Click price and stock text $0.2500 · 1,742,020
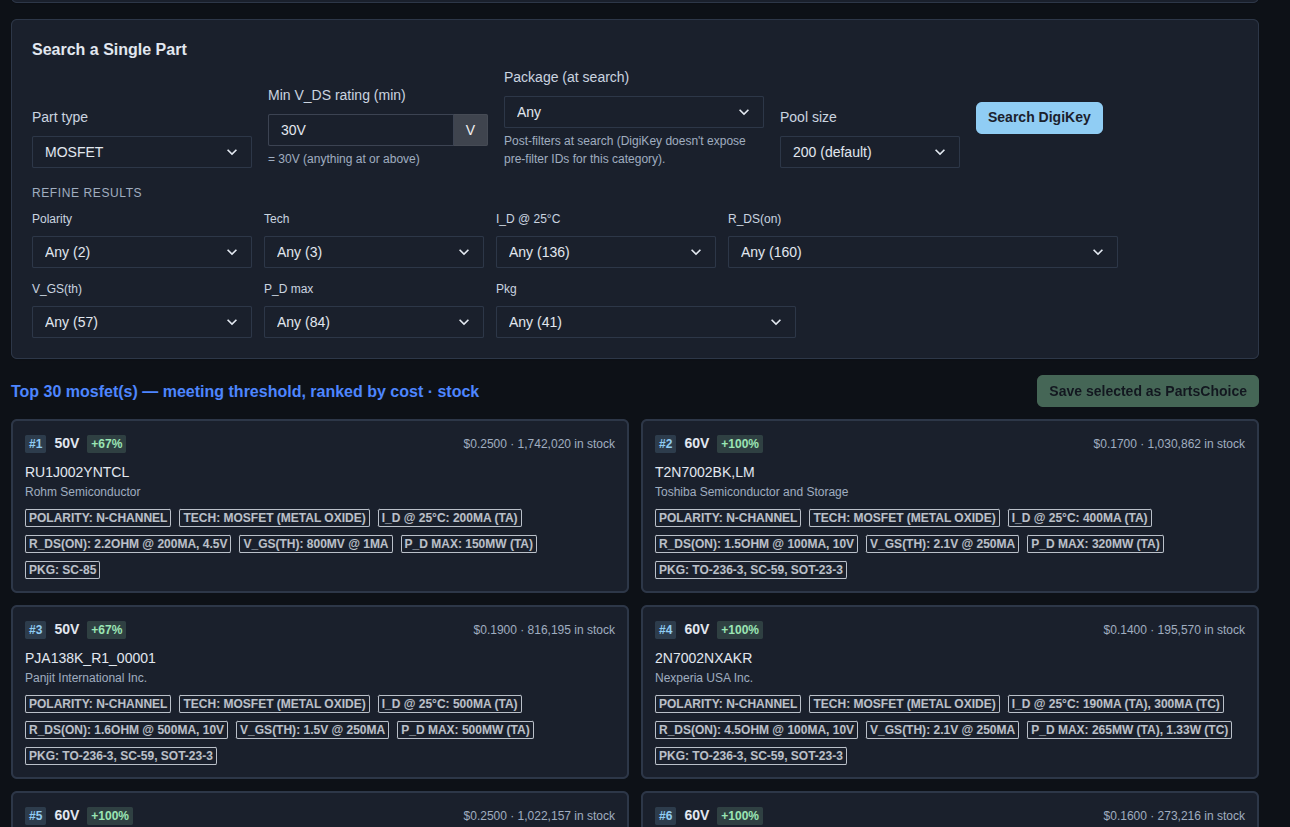The width and height of the screenshot is (1290, 827). [539, 444]
